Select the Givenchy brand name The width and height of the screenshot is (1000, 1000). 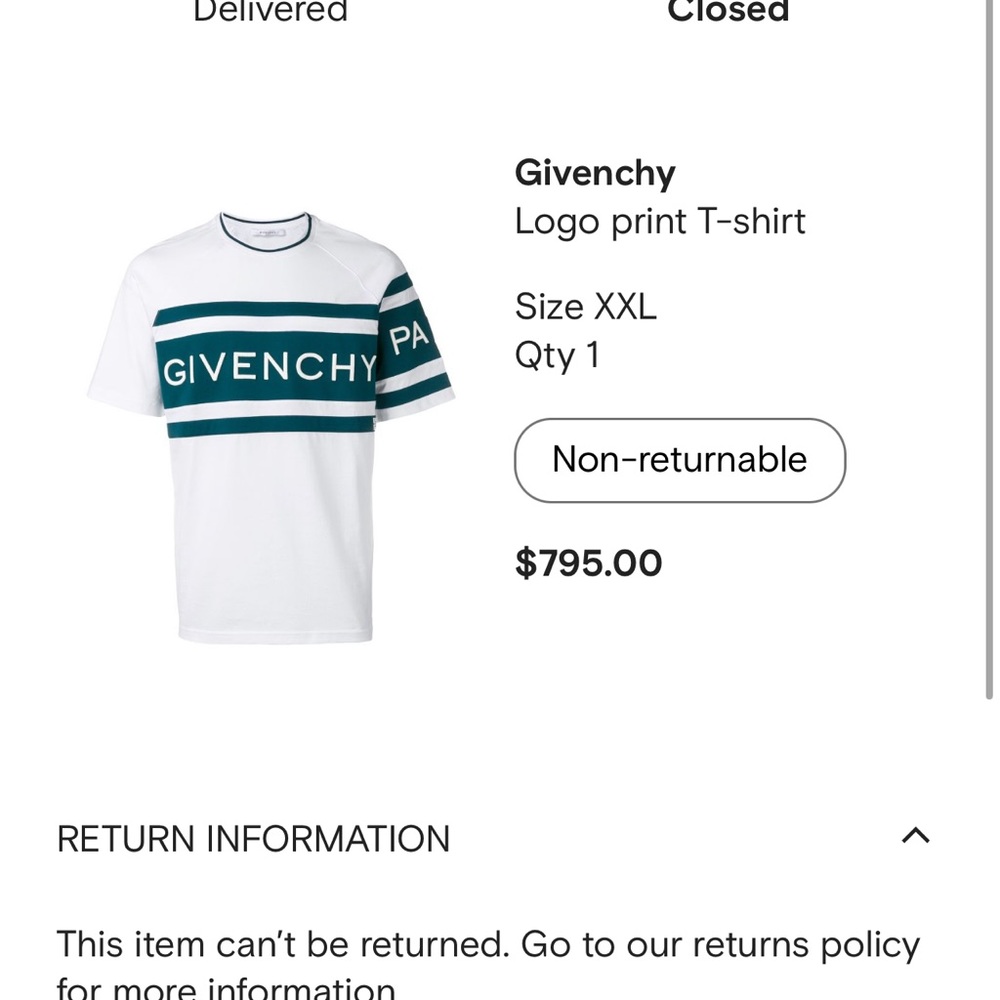point(595,172)
